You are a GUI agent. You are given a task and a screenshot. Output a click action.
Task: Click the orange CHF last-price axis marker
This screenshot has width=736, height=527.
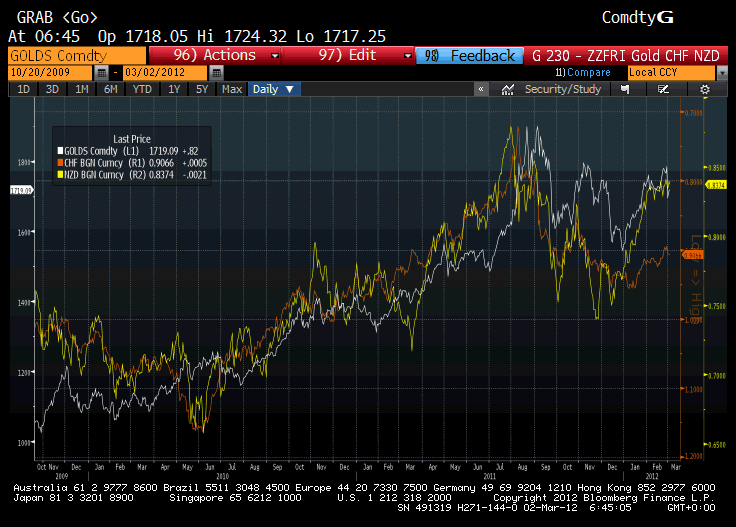pyautogui.click(x=692, y=255)
